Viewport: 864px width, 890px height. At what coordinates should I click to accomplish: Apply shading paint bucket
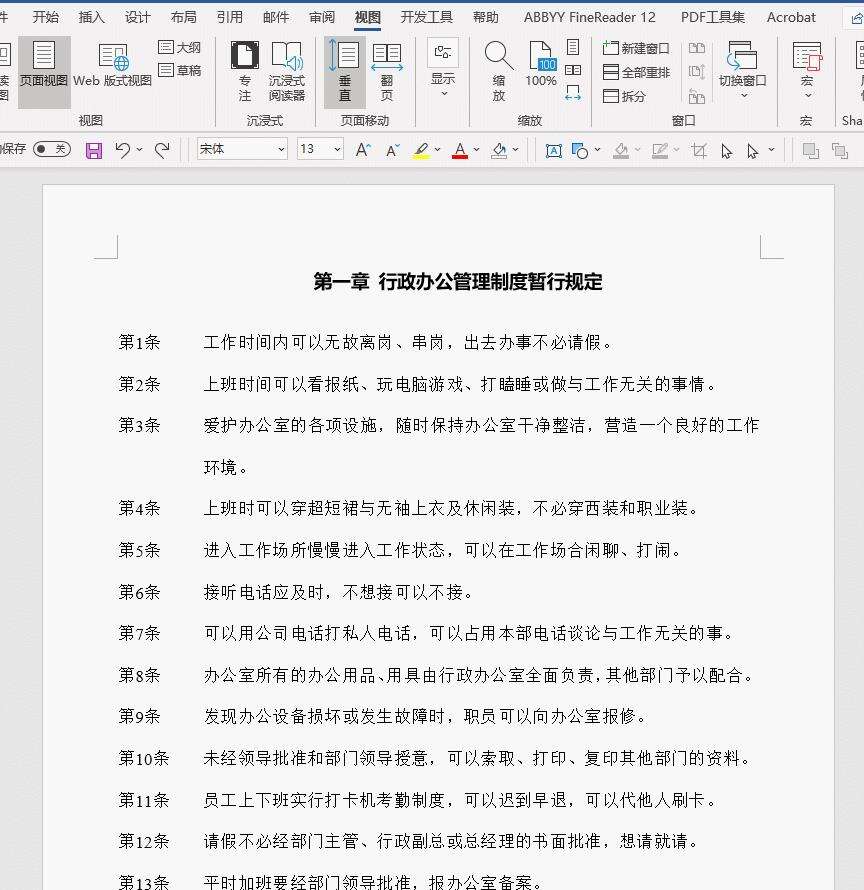point(499,150)
